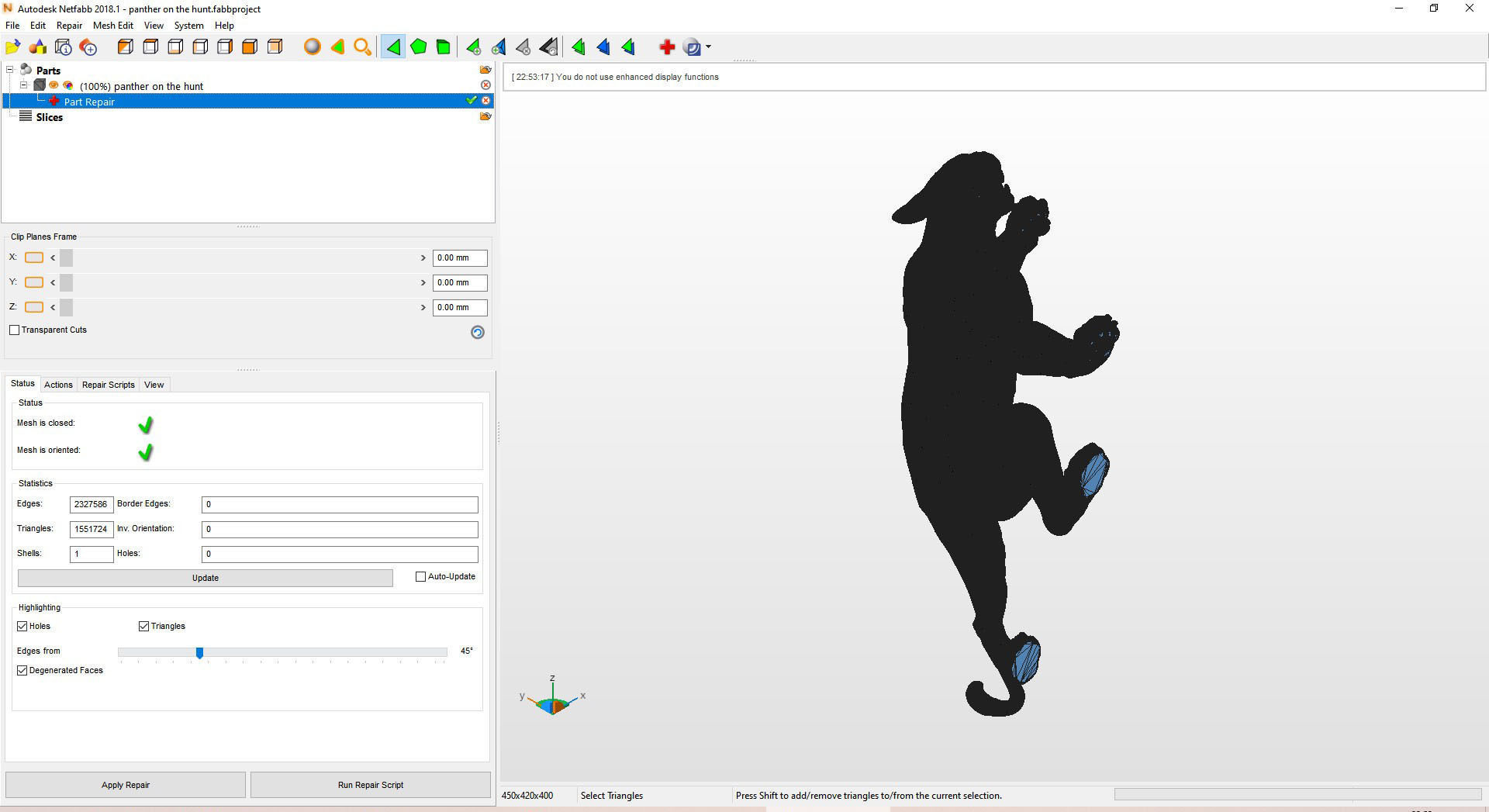Click the red cross repair toolbar icon
Image resolution: width=1489 pixels, height=812 pixels.
coord(666,47)
